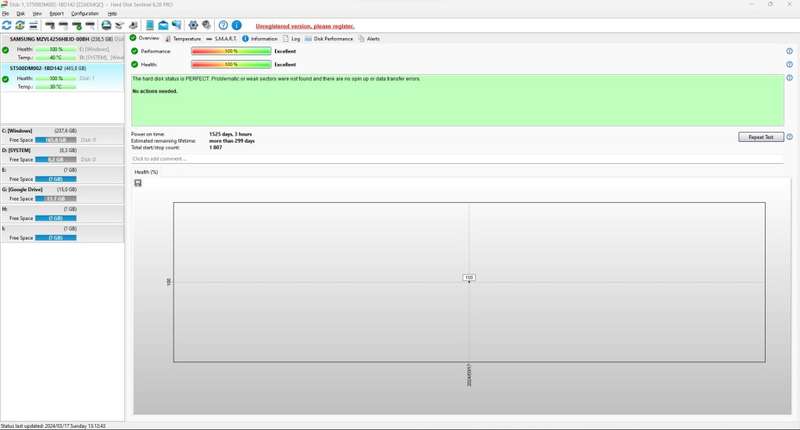Open the S.M.A.R.T. tab
Viewport: 800px width, 430px height.
point(221,39)
